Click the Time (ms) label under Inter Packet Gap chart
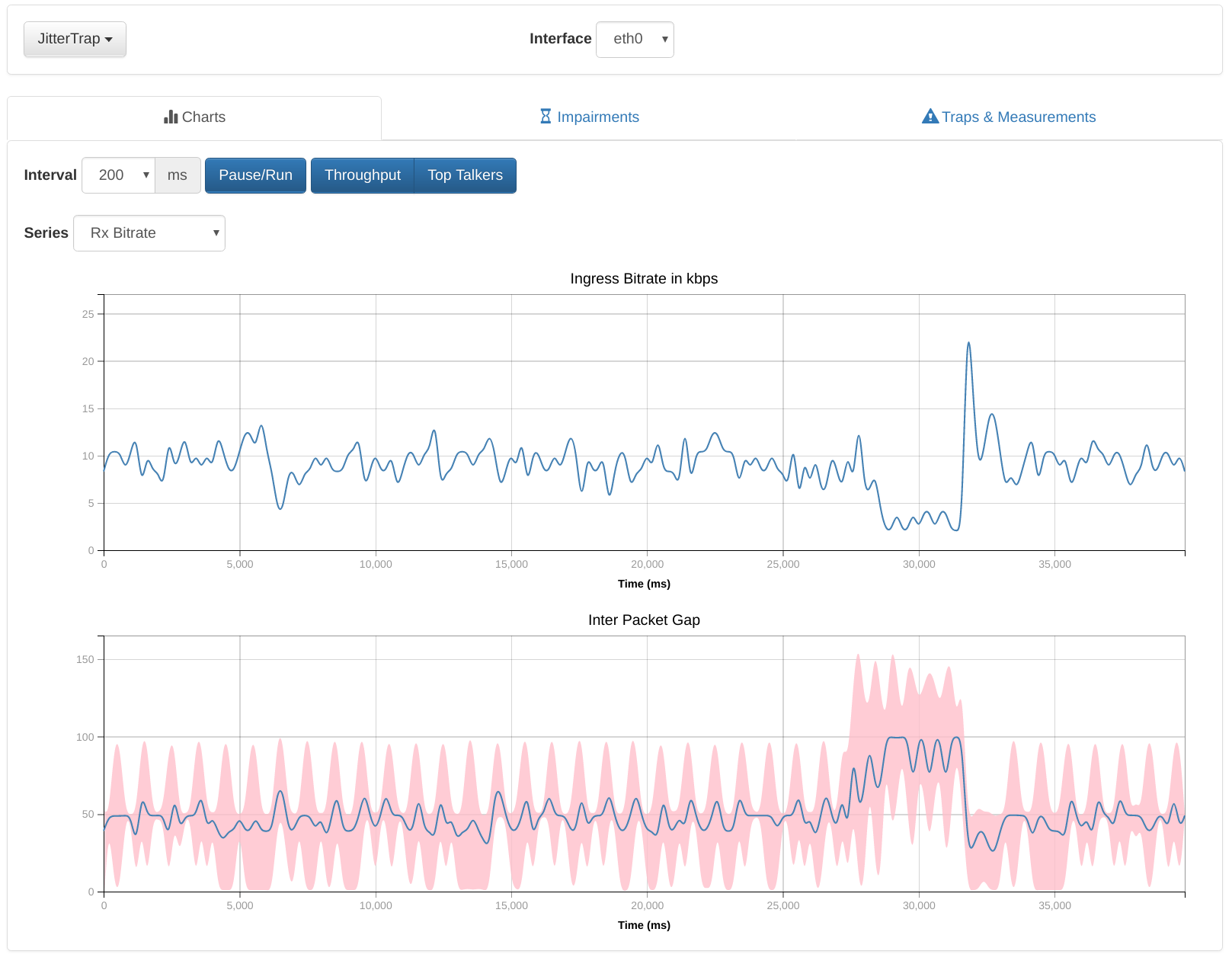 click(x=644, y=925)
